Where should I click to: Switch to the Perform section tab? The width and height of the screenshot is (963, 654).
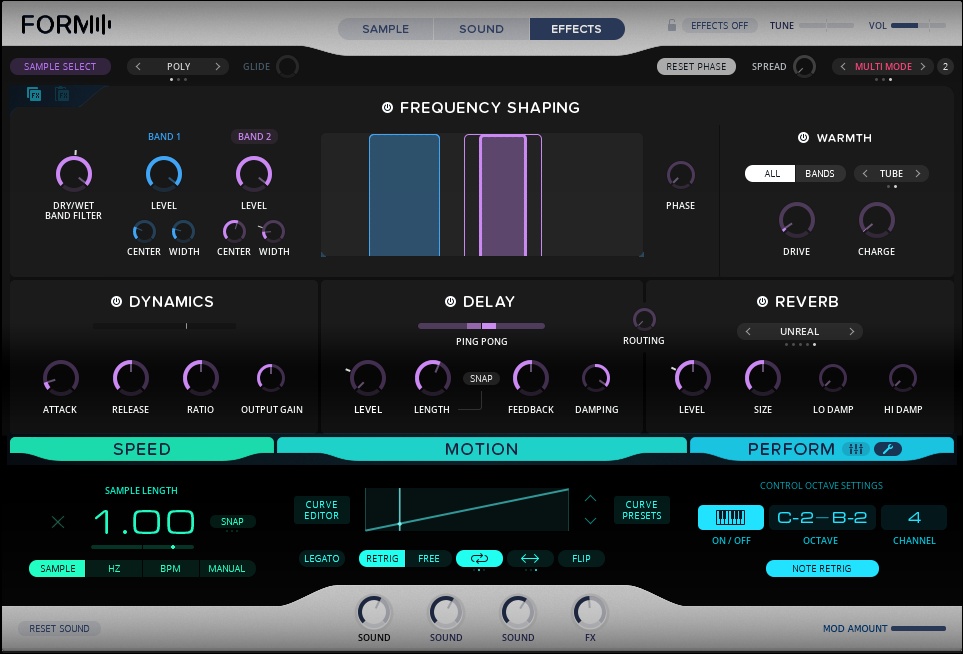(791, 449)
